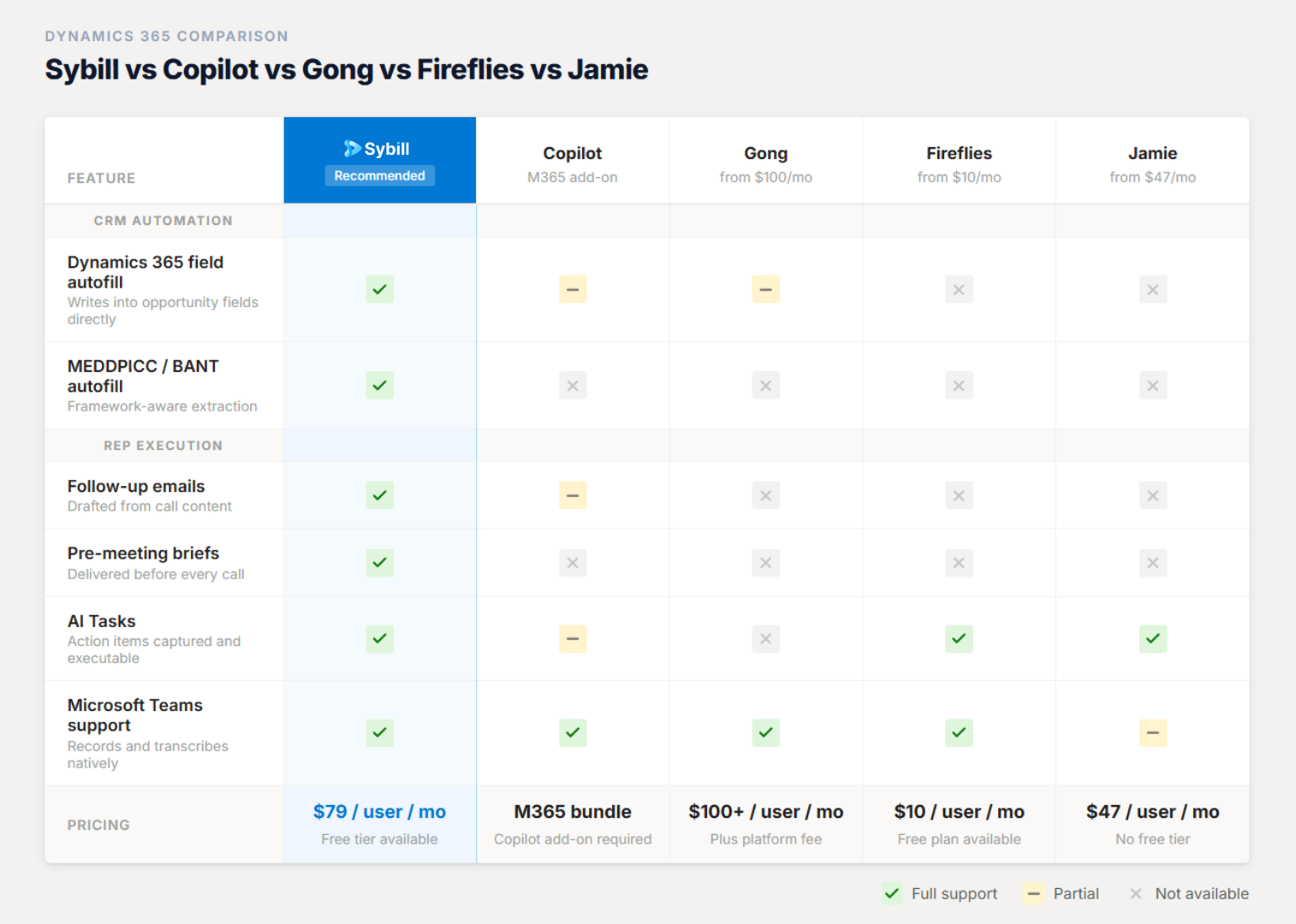This screenshot has height=924, width=1296.
Task: Click the Sybill logo icon in header
Action: tap(352, 149)
